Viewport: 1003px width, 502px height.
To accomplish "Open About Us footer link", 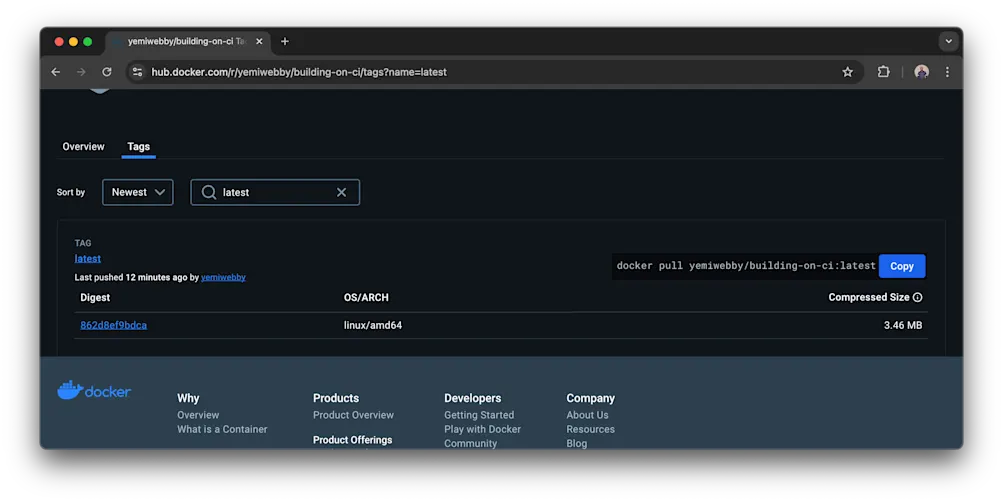I will point(587,415).
